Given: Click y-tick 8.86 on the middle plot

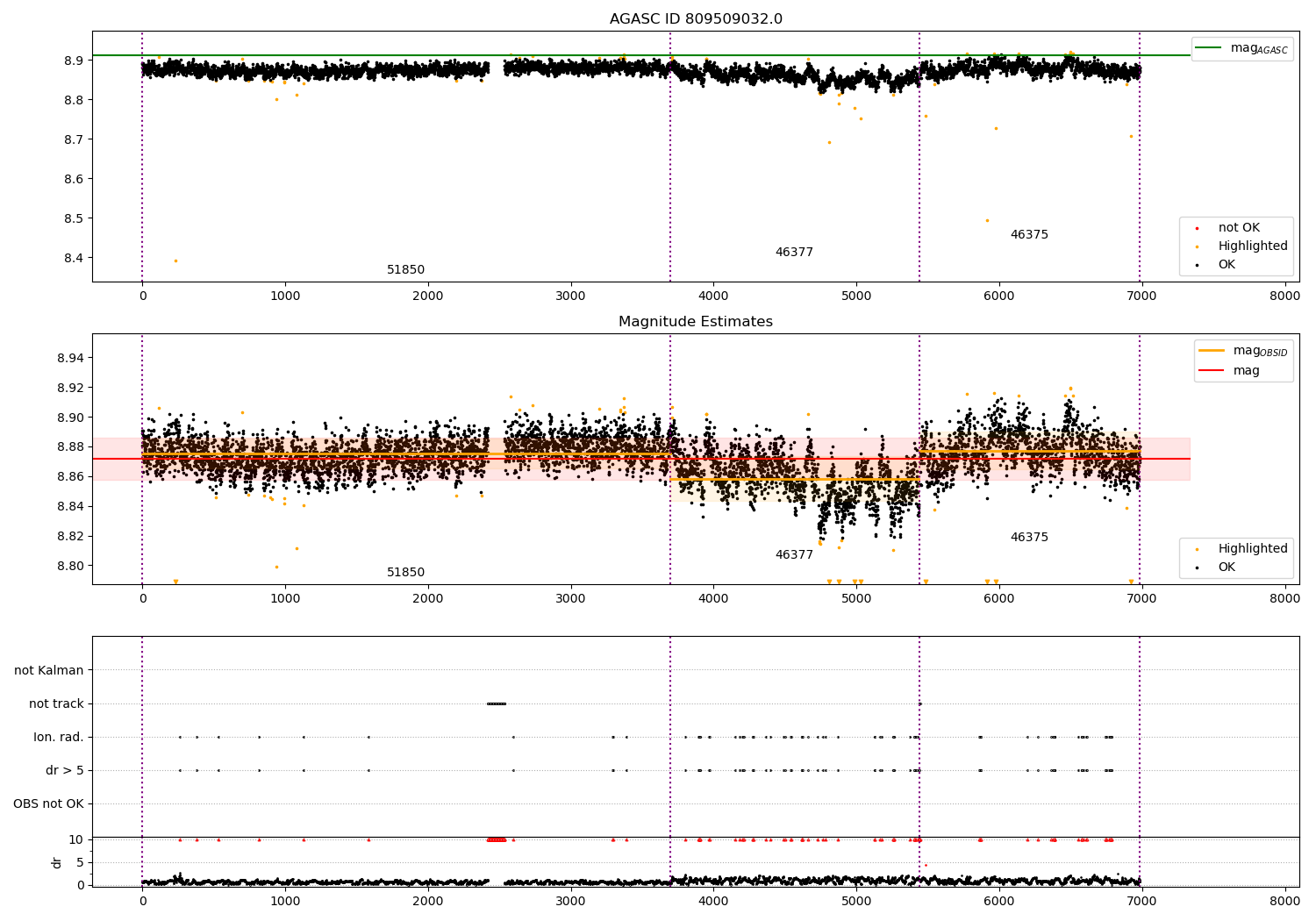Looking at the screenshot, I should click(70, 476).
